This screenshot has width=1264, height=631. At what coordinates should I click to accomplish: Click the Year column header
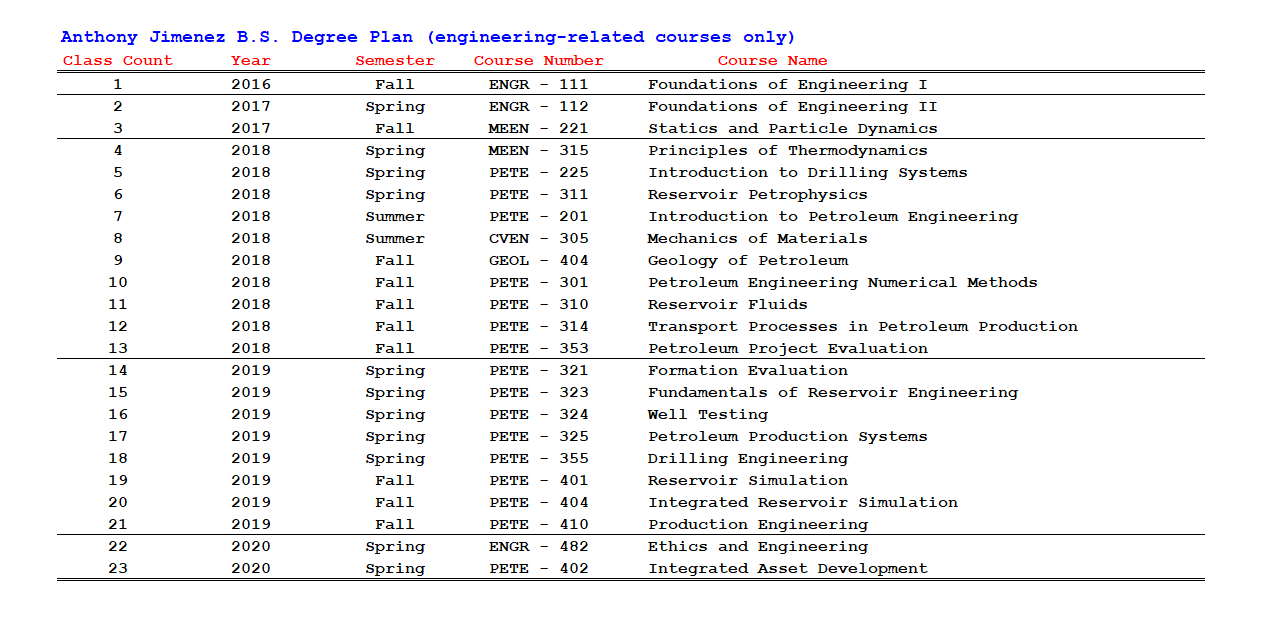pyautogui.click(x=251, y=61)
